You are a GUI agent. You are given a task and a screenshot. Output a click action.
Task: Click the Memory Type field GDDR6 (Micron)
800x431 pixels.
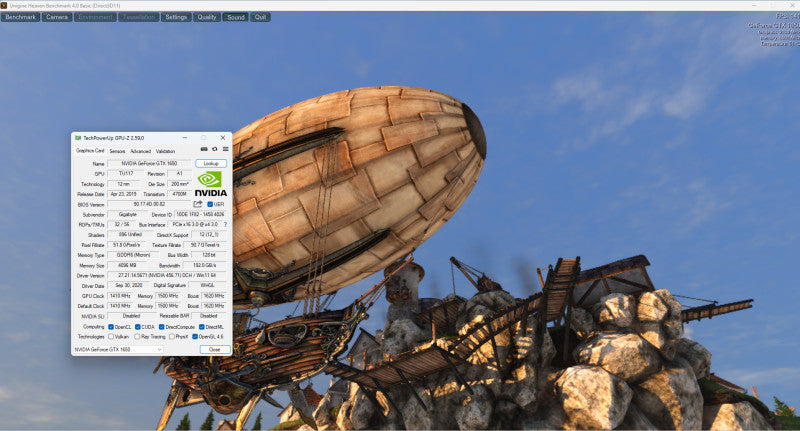134,255
